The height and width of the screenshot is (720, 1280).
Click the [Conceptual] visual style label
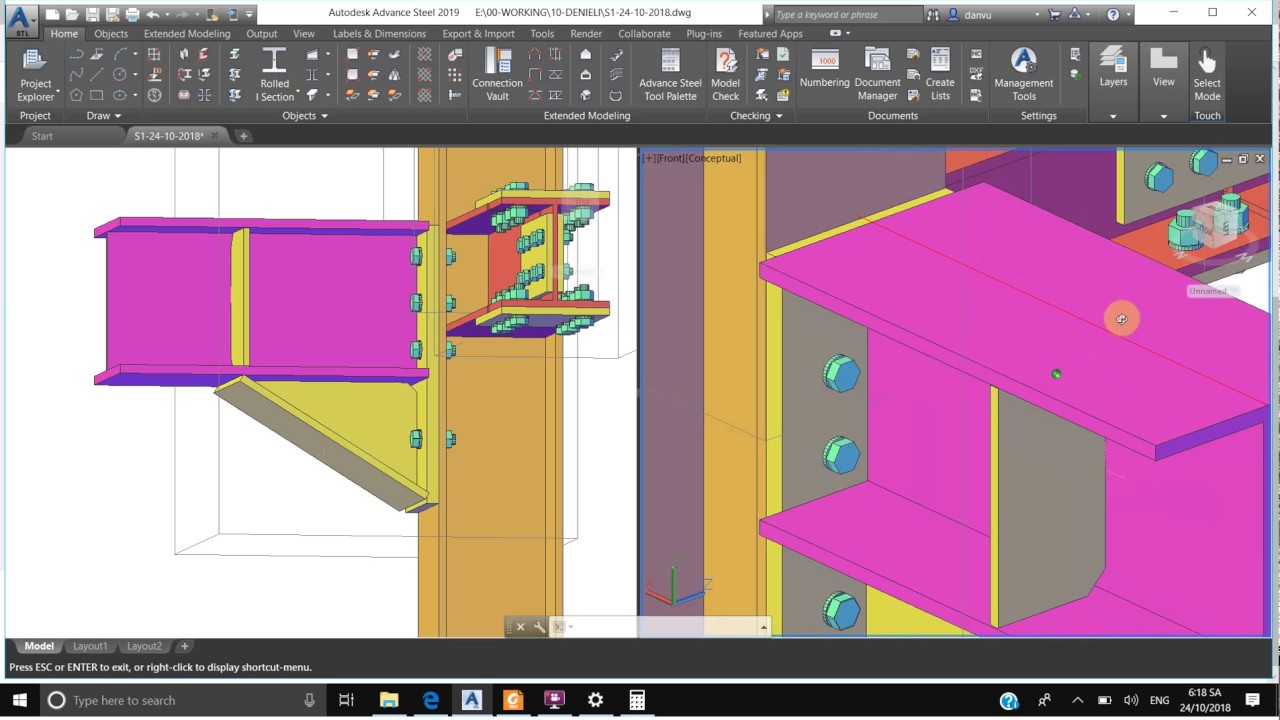pos(714,158)
